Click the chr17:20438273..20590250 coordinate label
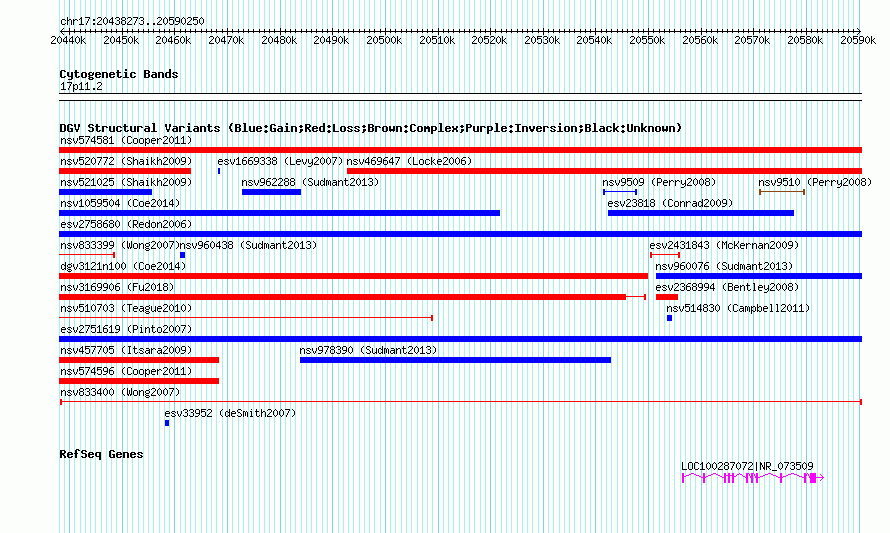Viewport: 890px width, 533px height. pyautogui.click(x=132, y=21)
